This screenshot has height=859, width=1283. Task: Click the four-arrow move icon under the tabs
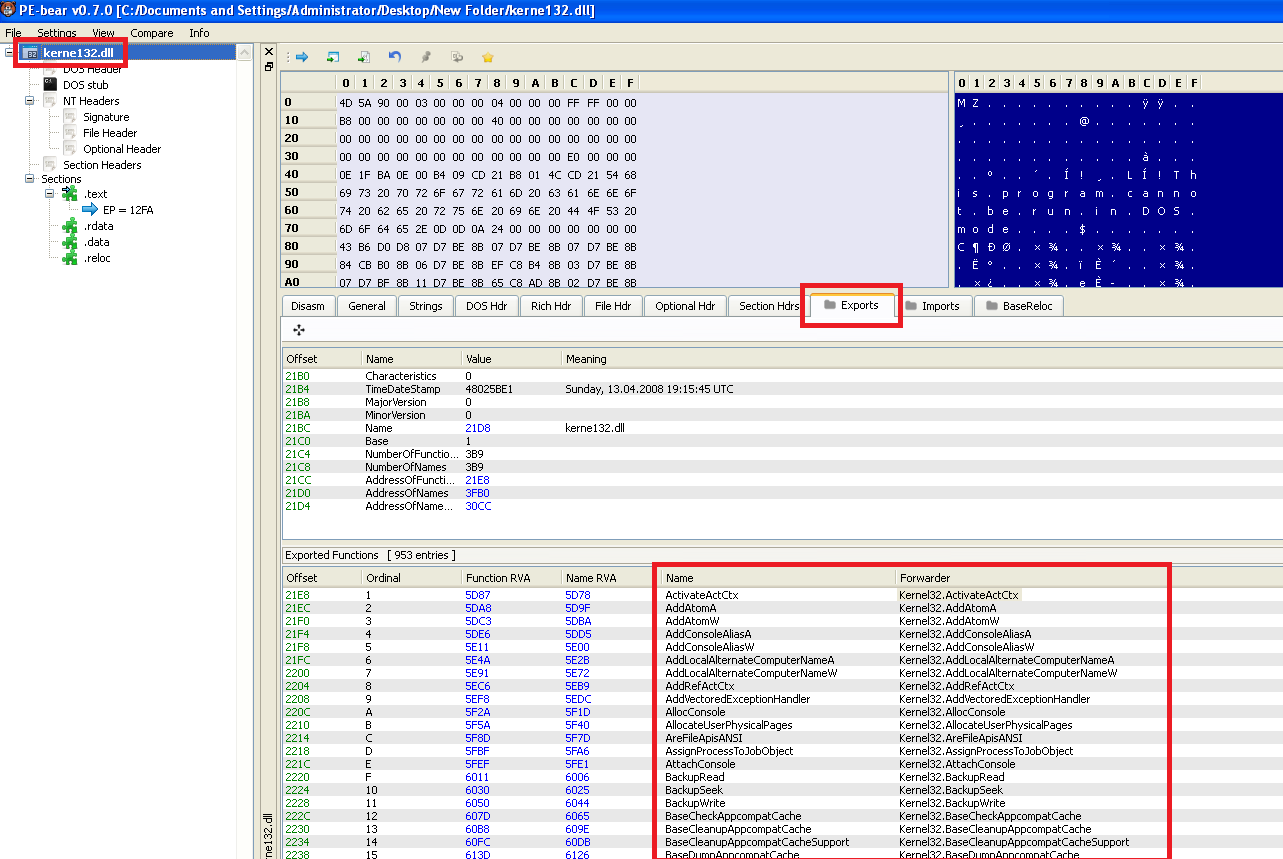point(298,329)
